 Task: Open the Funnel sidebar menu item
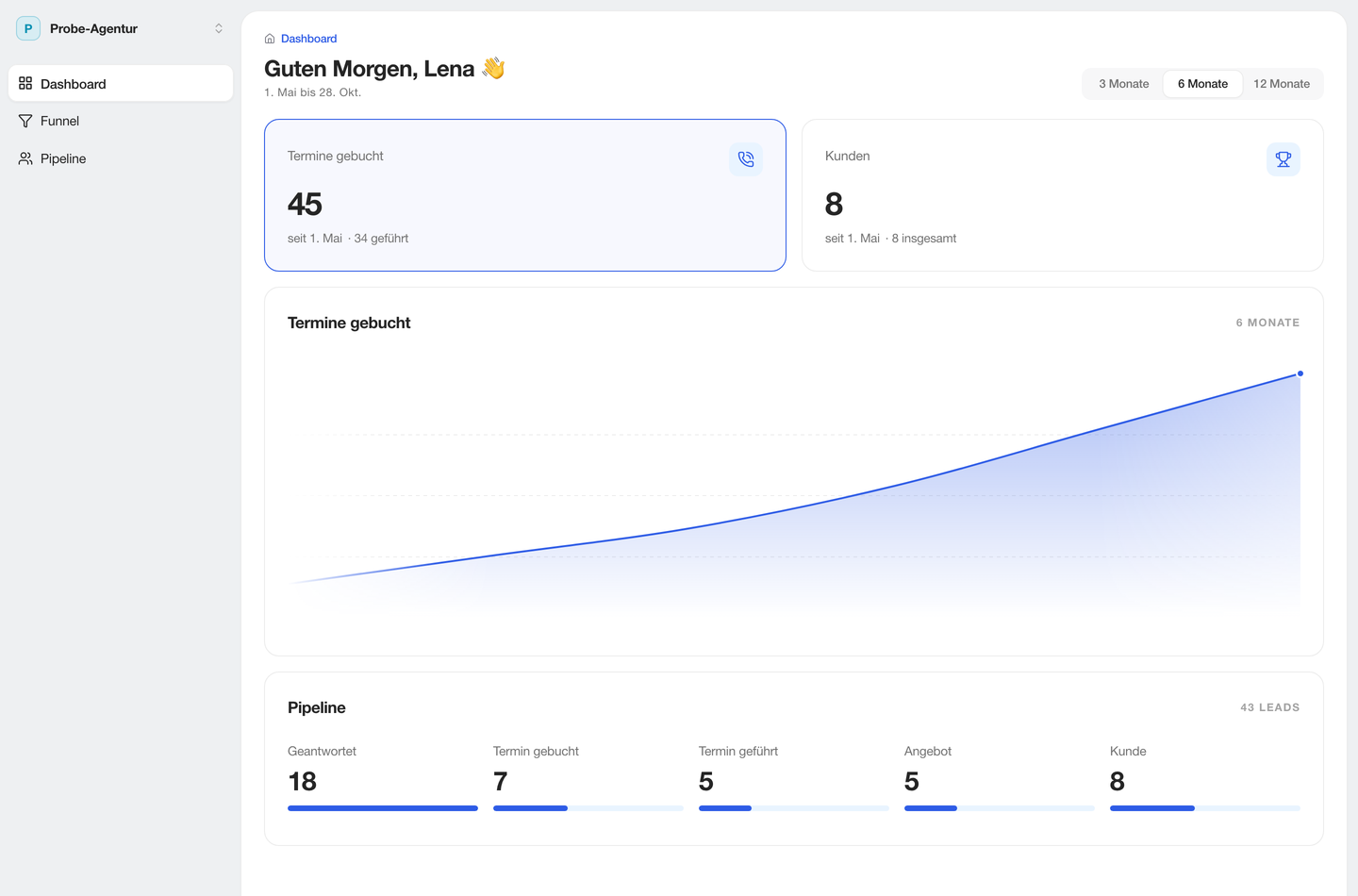pos(121,121)
